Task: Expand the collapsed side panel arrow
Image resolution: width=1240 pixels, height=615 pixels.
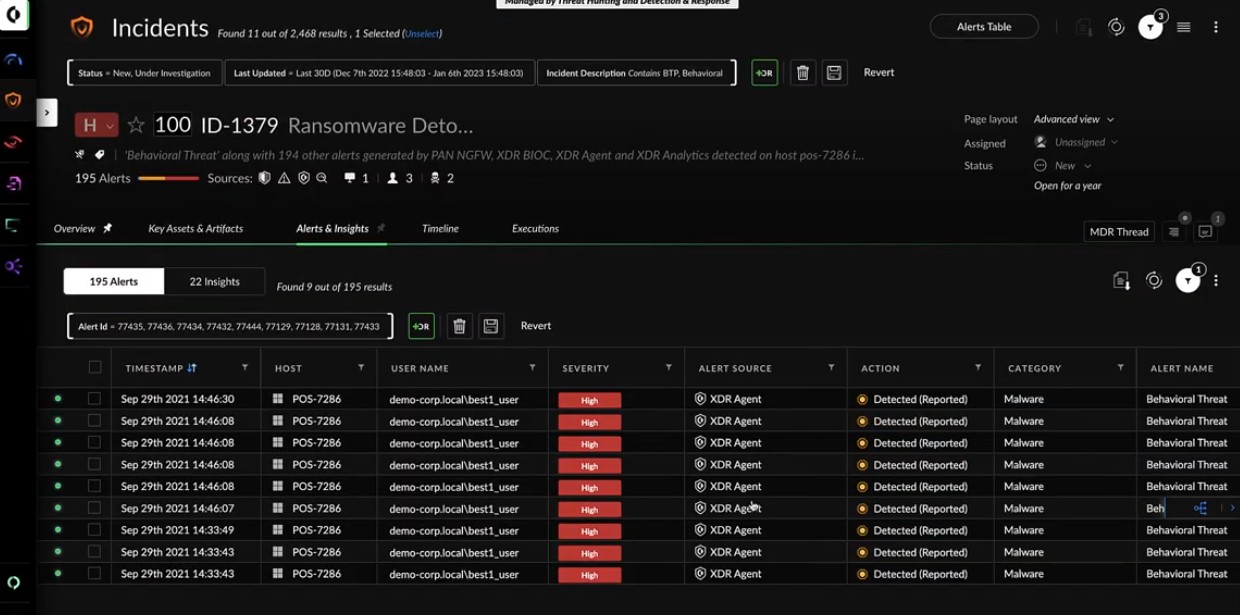Action: 47,112
